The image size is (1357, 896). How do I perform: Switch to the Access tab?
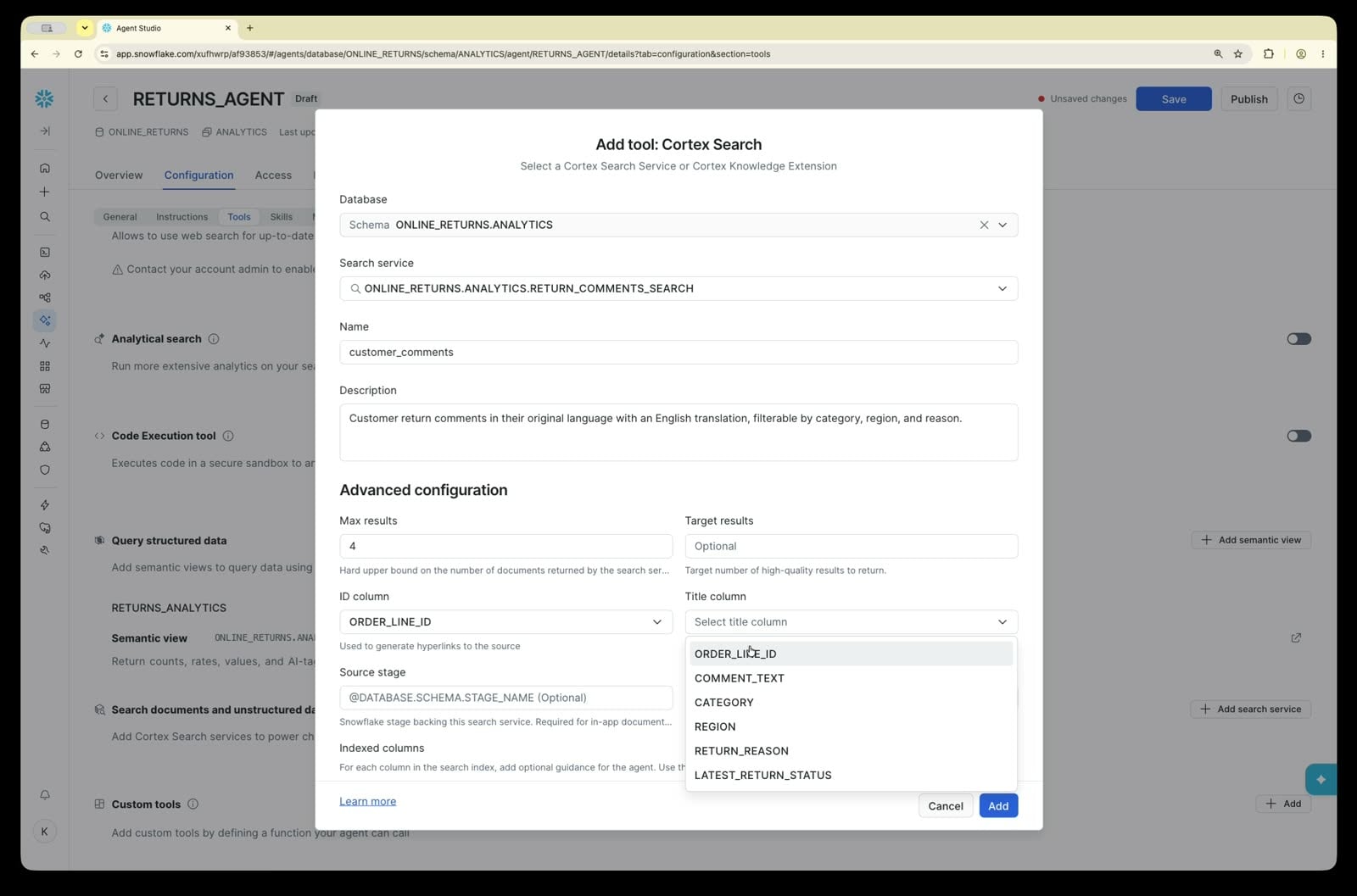click(x=273, y=175)
